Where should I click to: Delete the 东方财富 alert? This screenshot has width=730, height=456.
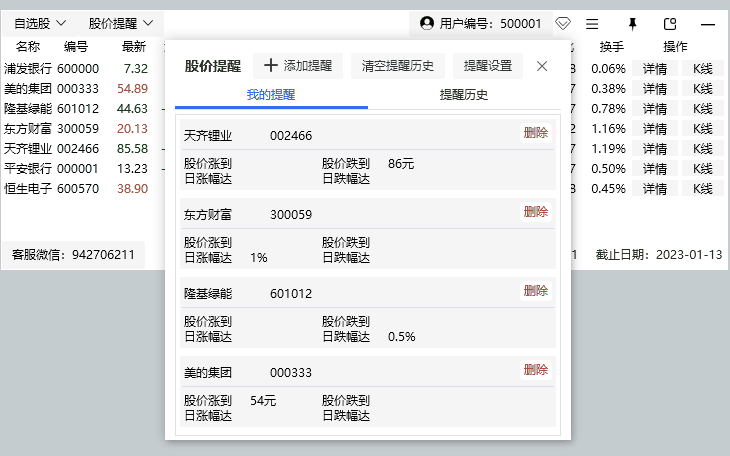[536, 212]
